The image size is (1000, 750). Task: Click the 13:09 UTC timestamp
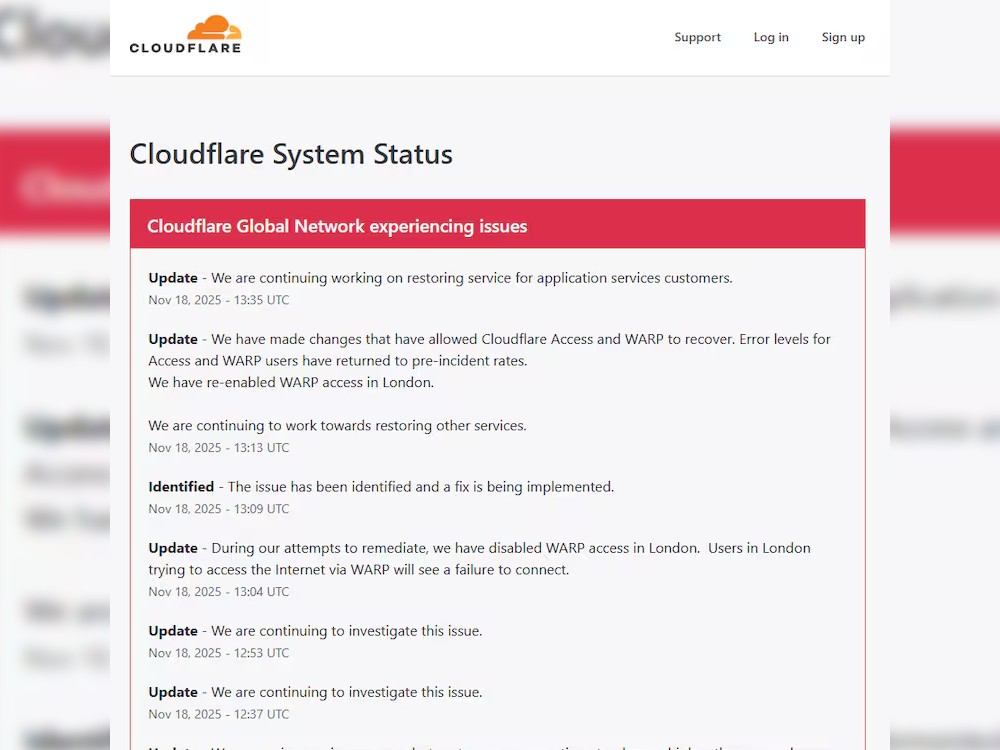(218, 509)
